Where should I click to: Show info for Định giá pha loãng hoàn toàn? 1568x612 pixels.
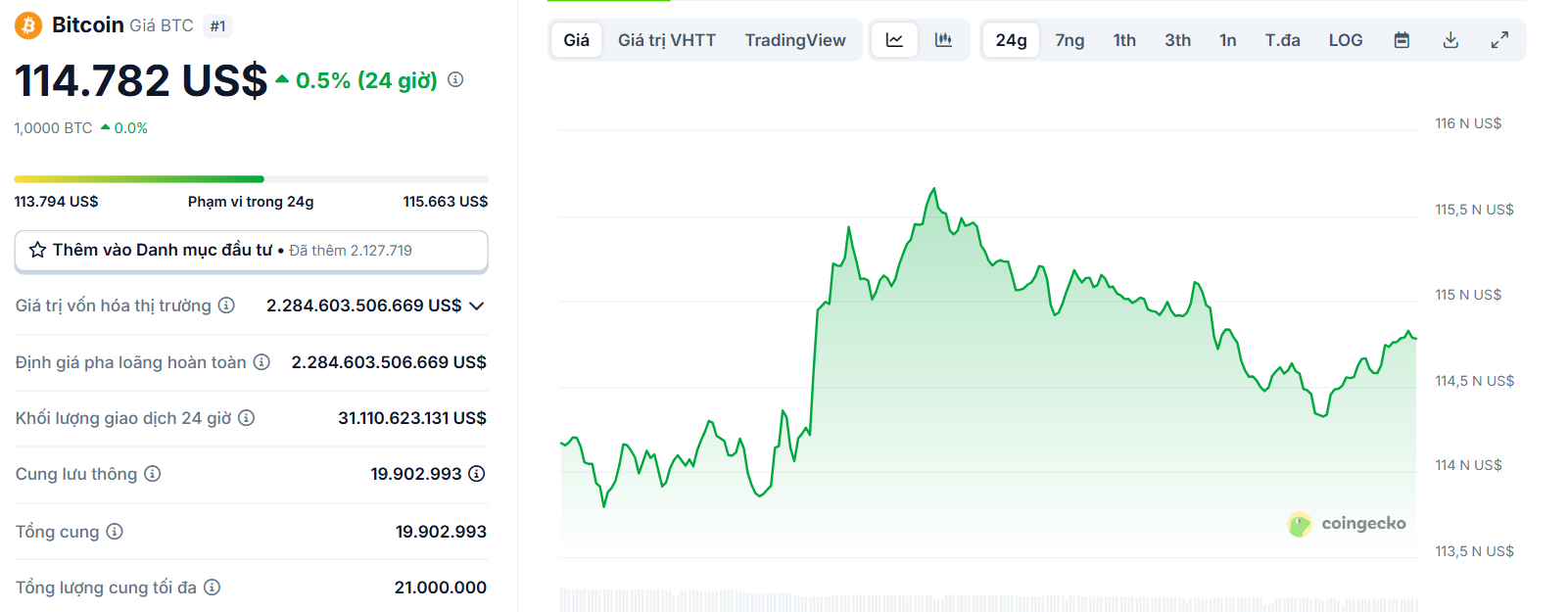(x=261, y=362)
